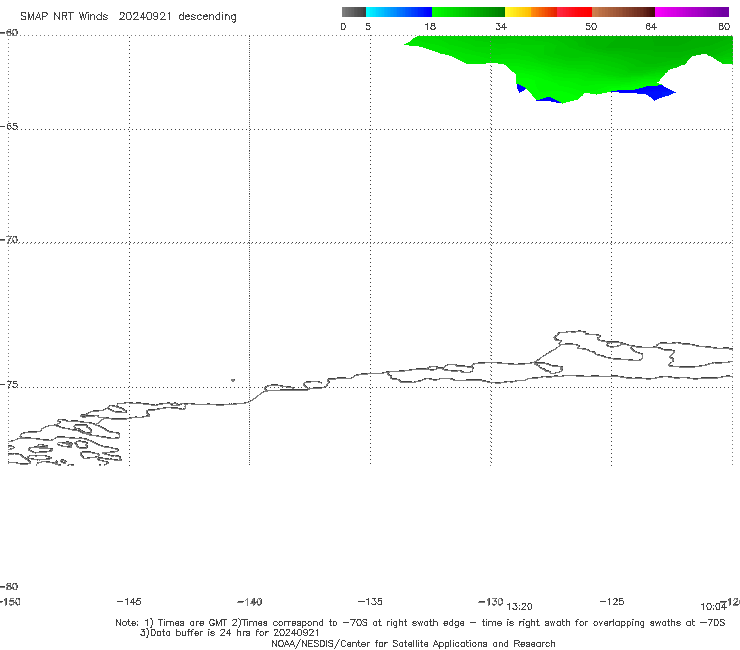The image size is (740, 650).
Task: Click the longitude label '-140'
Action: click(250, 602)
